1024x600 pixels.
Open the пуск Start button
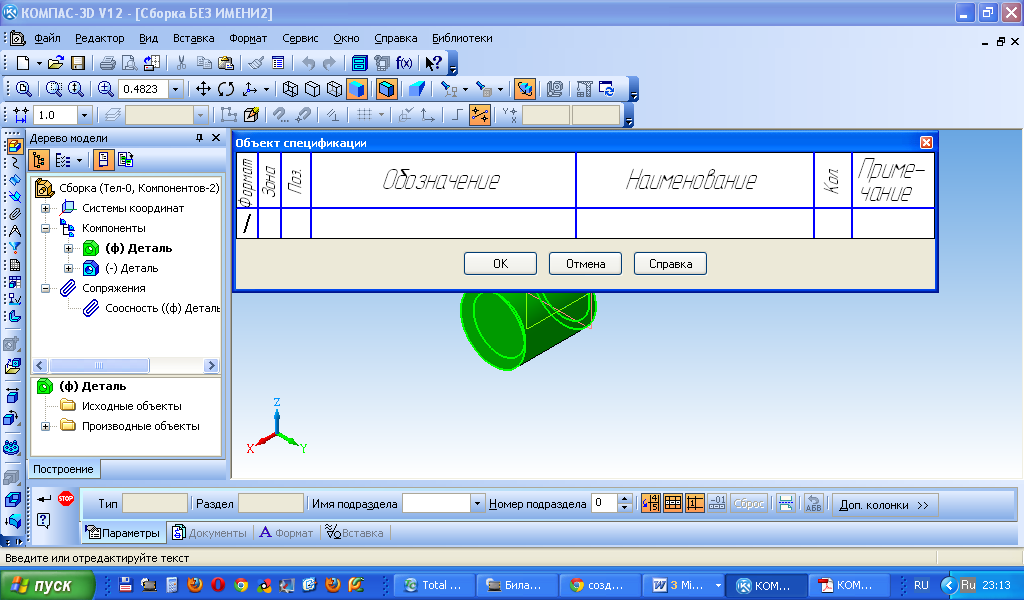pos(46,585)
